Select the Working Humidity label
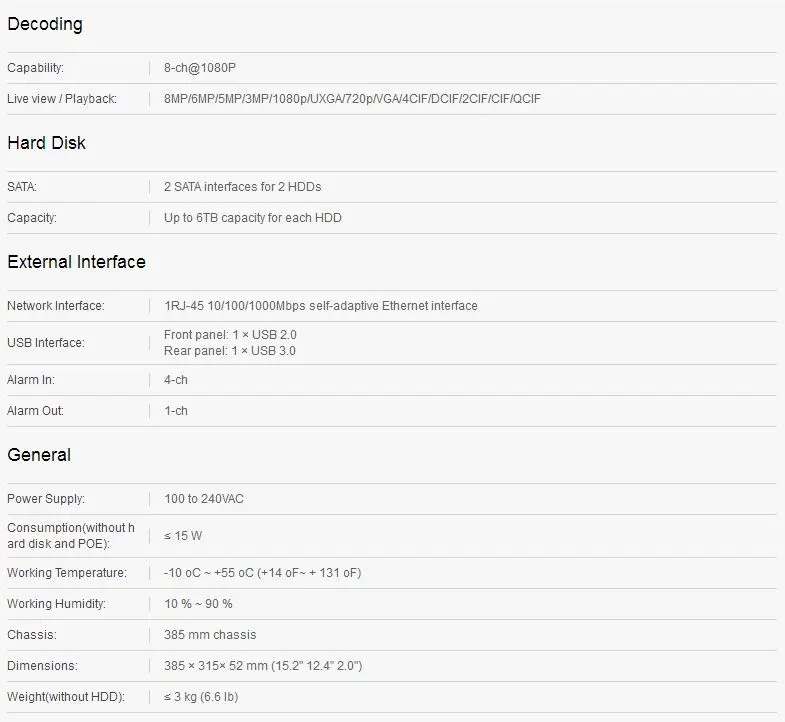Screen dimensions: 785x722 tap(57, 603)
